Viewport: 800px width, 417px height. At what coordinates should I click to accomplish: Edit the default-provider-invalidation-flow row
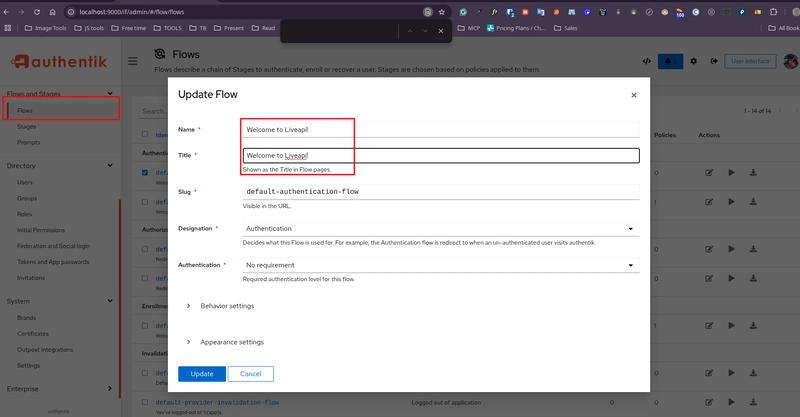709,402
